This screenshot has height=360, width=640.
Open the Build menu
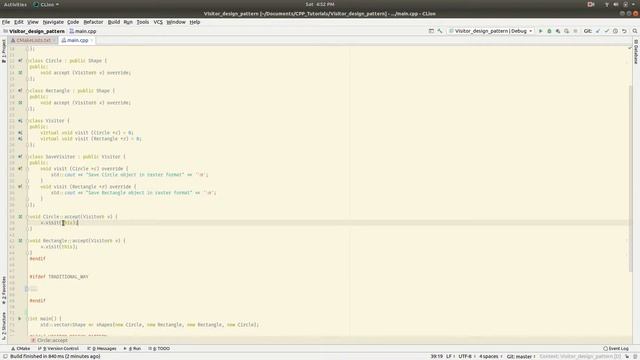click(x=113, y=22)
